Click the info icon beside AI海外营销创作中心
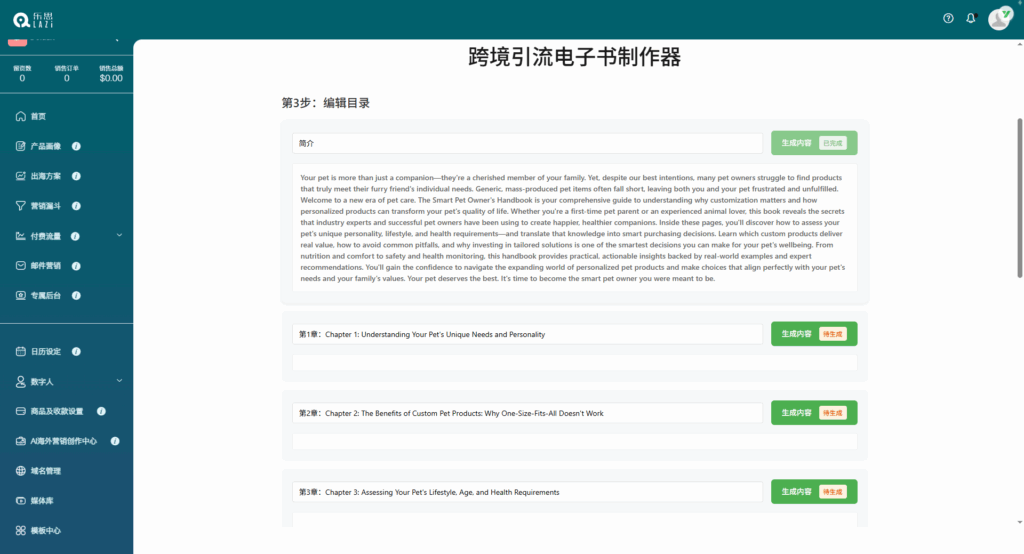This screenshot has height=554, width=1024. (115, 441)
